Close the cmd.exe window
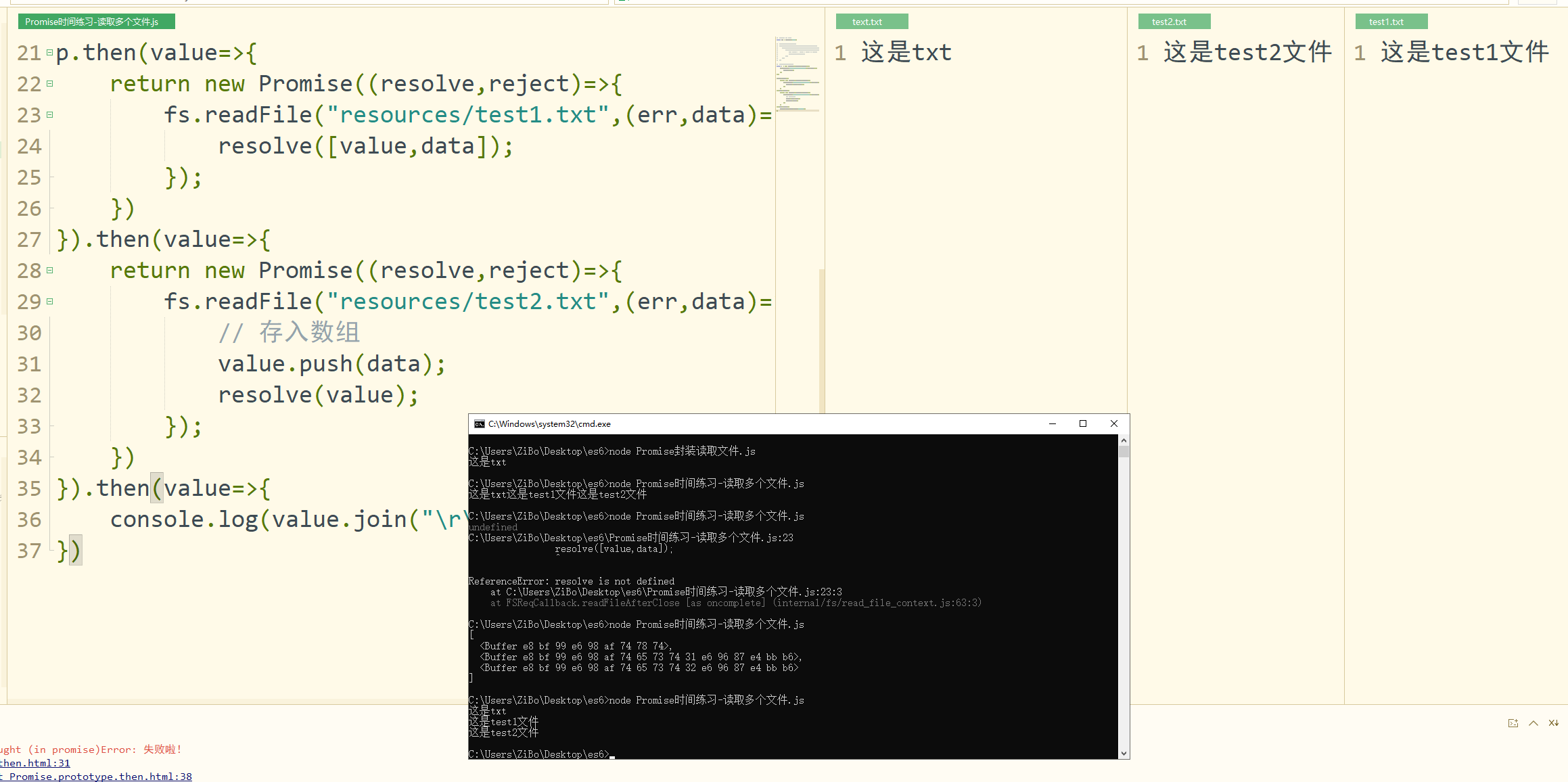 [x=1113, y=423]
